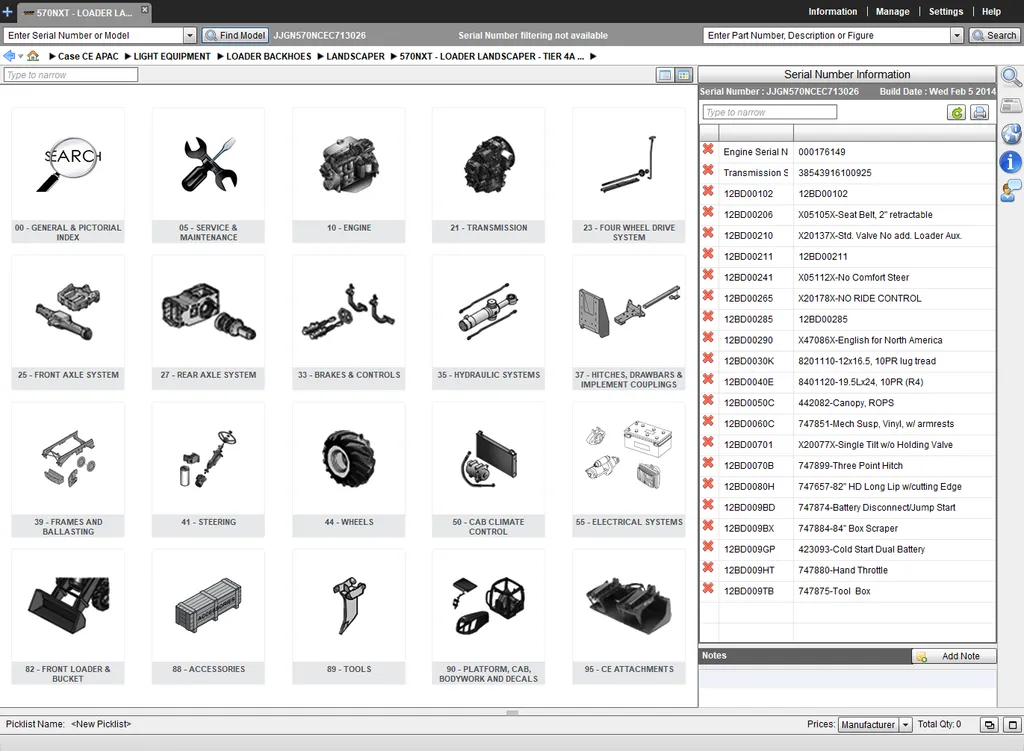Expand breadcrumb arrow before Case CE APAC

[52, 56]
